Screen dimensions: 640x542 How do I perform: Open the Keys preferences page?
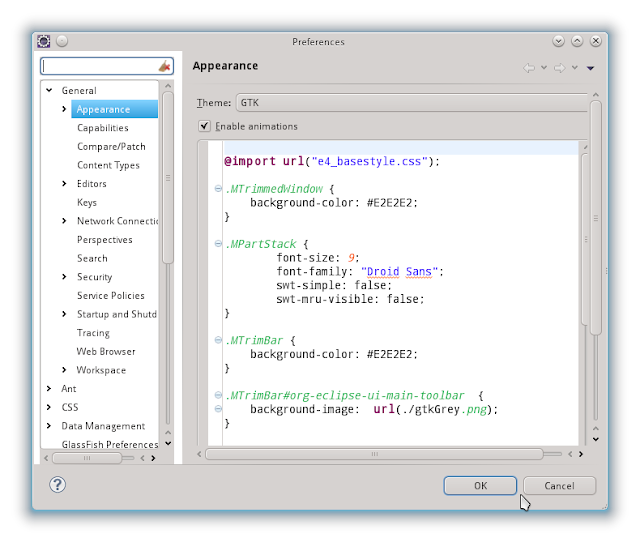(x=87, y=202)
